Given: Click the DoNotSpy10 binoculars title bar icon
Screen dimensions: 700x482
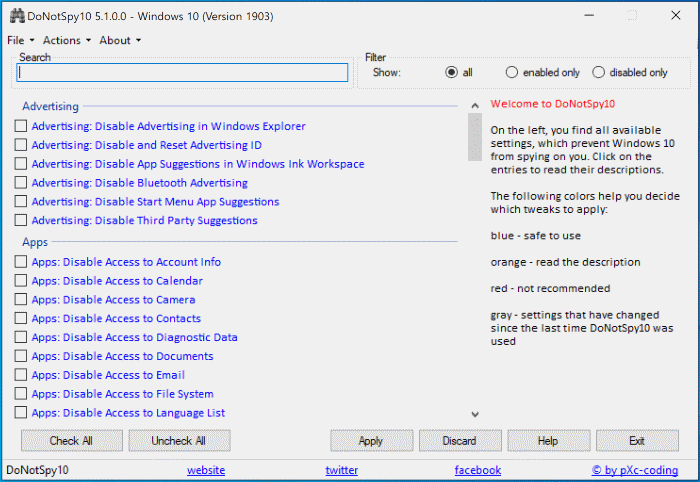Looking at the screenshot, I should [17, 16].
